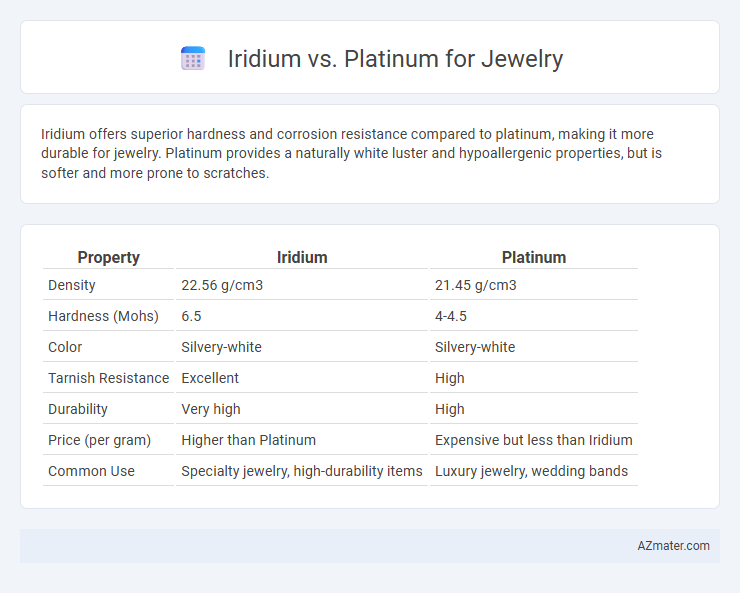Click 'High' in the Durability row
Screen dimensions: 740x593
click(449, 409)
